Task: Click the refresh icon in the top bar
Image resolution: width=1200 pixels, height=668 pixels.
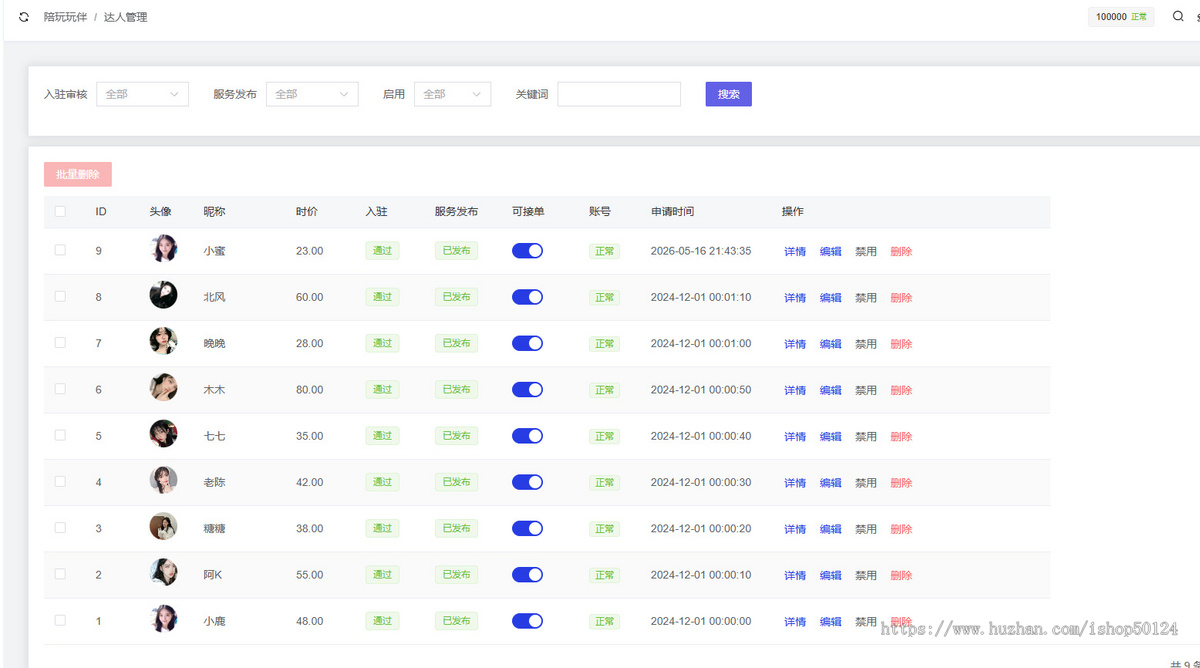Action: click(x=24, y=17)
